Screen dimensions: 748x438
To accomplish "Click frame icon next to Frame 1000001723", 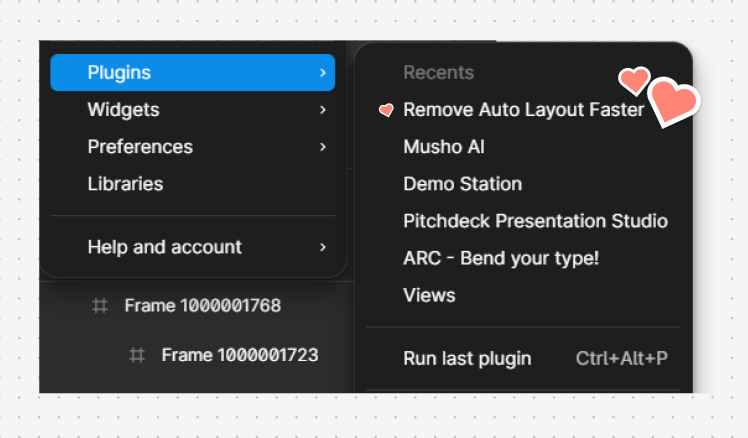I will pos(137,355).
